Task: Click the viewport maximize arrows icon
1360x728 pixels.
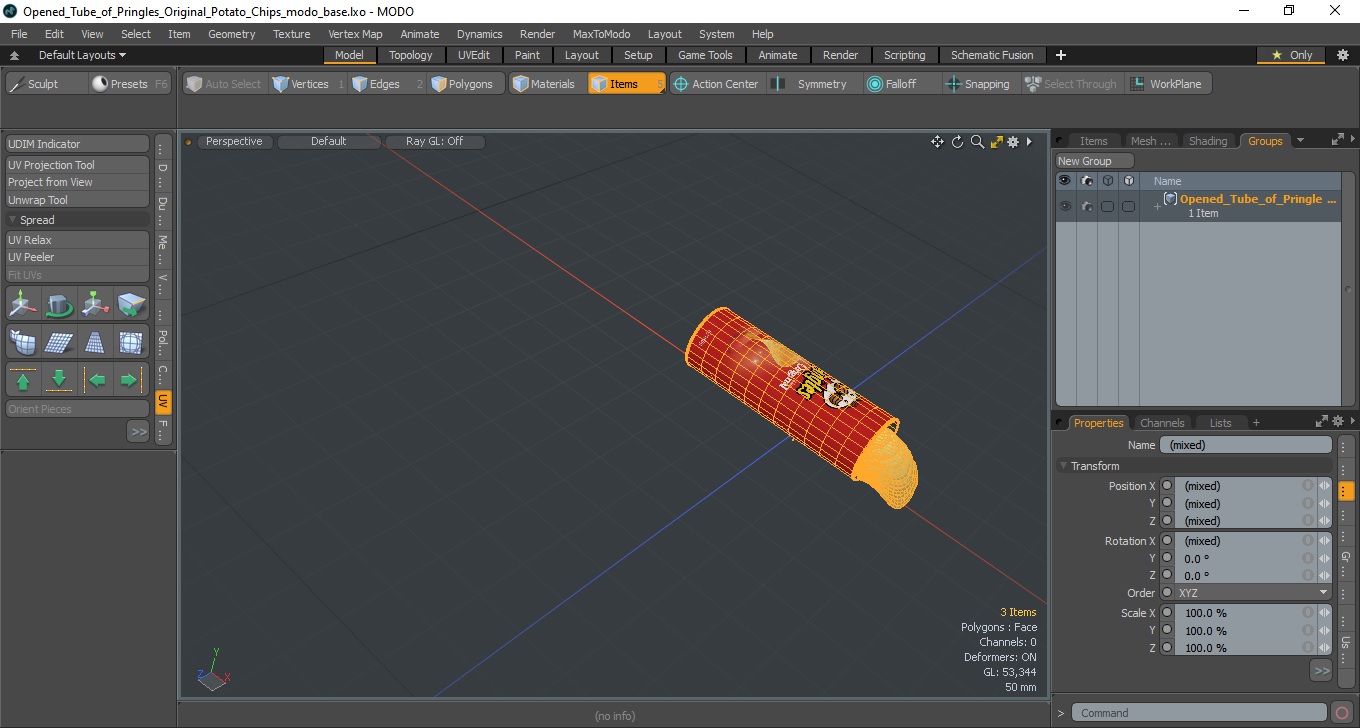Action: [996, 142]
